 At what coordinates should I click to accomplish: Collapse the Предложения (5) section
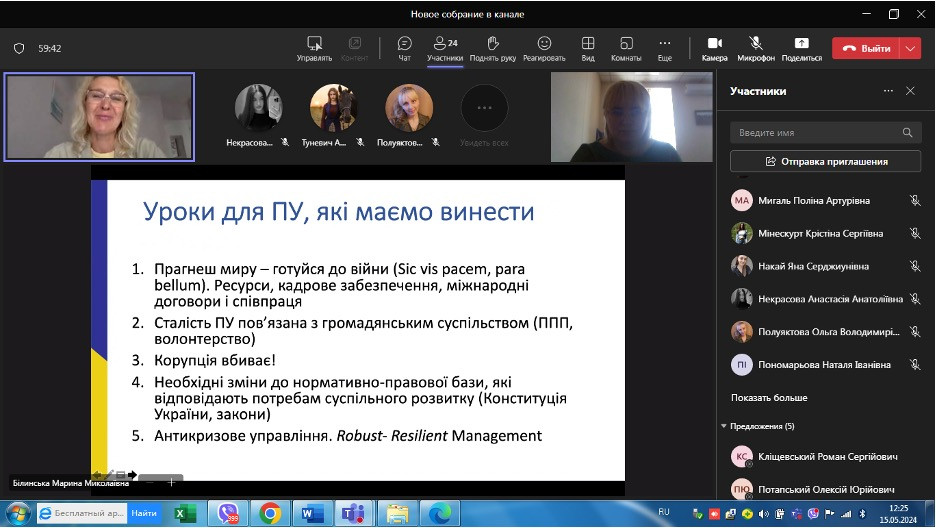tap(724, 426)
